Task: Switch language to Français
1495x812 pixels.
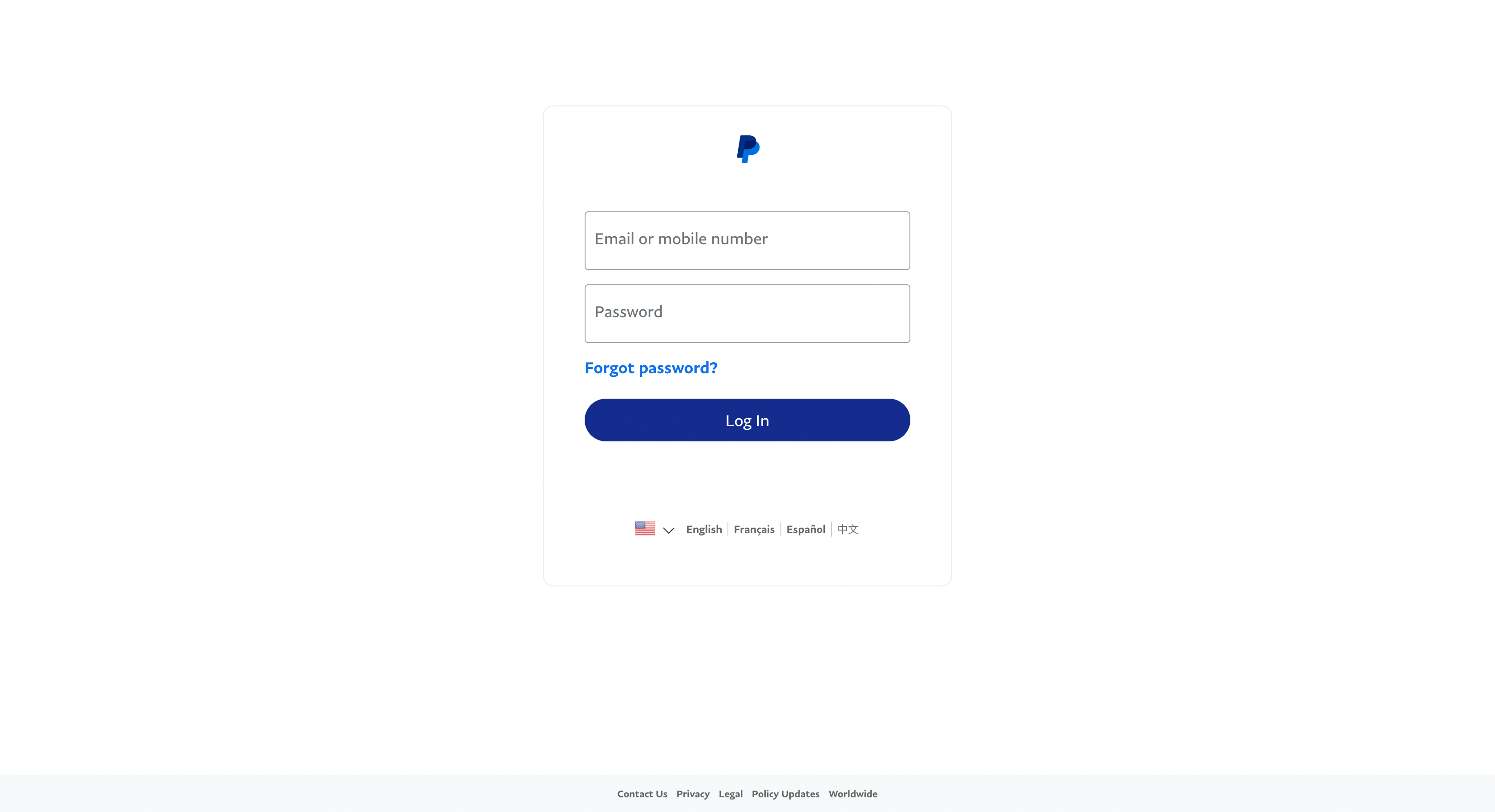Action: click(754, 529)
